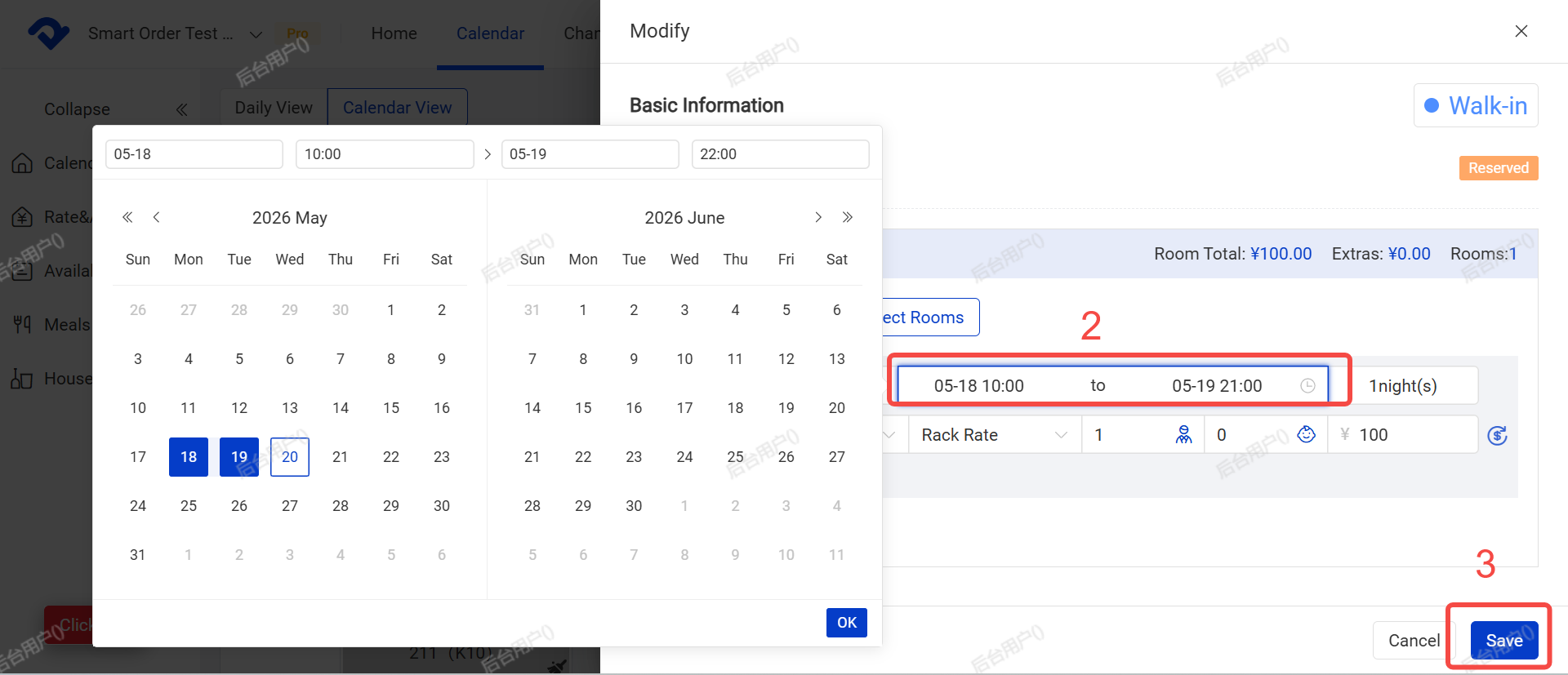Select May 1 in the calendar

point(391,310)
